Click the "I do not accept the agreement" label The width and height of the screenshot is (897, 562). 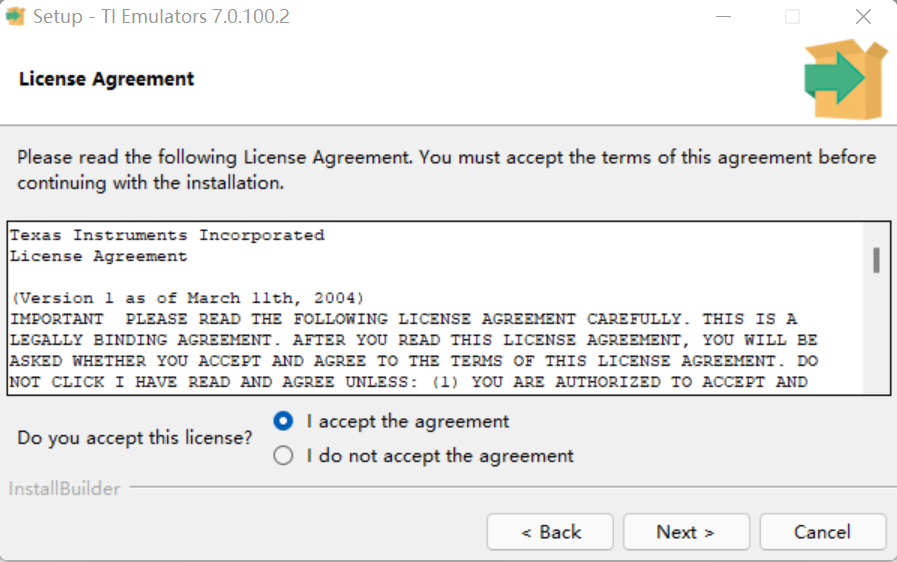(440, 456)
